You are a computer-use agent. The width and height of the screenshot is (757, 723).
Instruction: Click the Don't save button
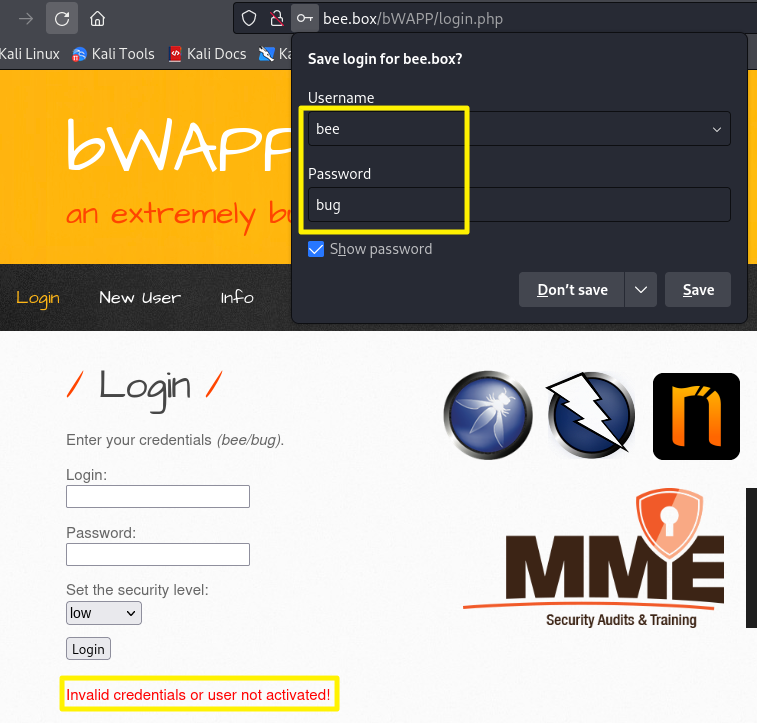[x=572, y=290]
